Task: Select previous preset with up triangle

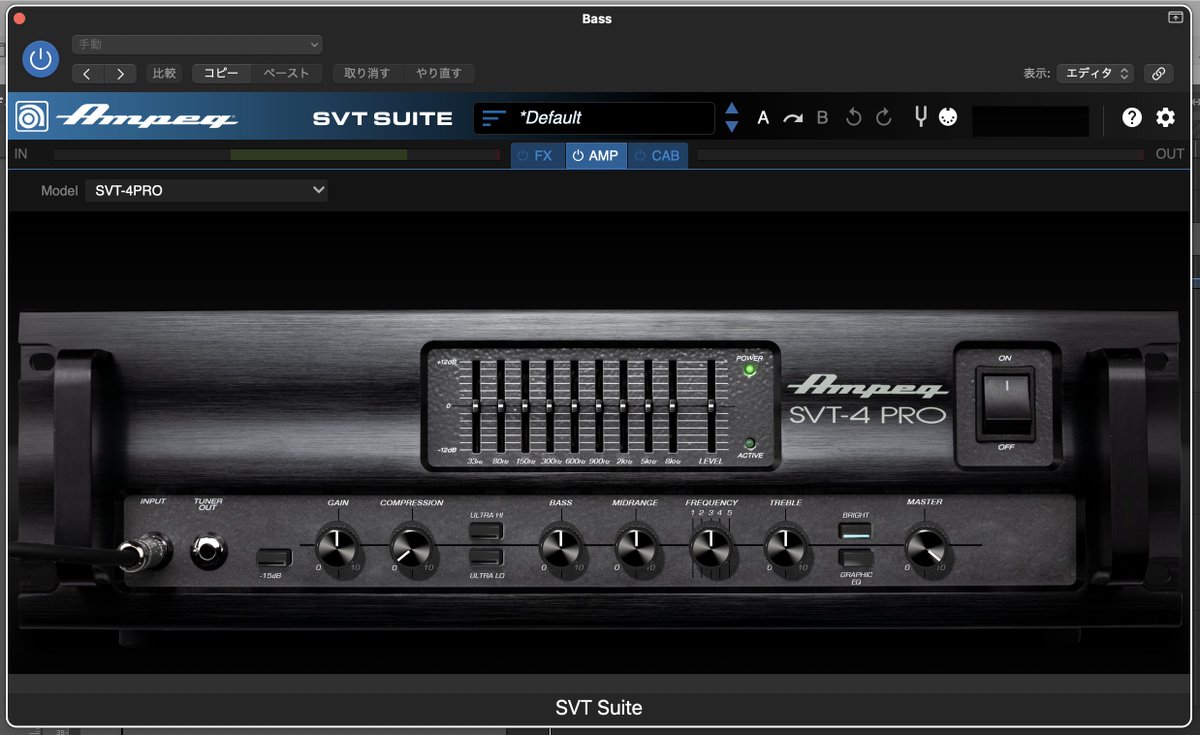Action: [732, 109]
